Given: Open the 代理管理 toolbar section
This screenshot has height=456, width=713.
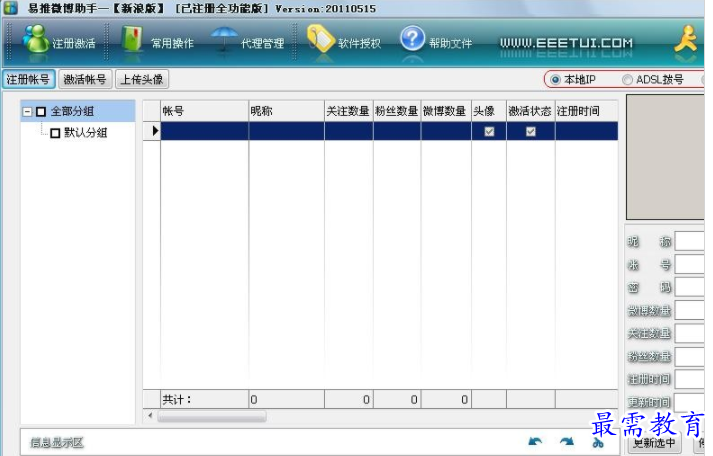Looking at the screenshot, I should 248,43.
